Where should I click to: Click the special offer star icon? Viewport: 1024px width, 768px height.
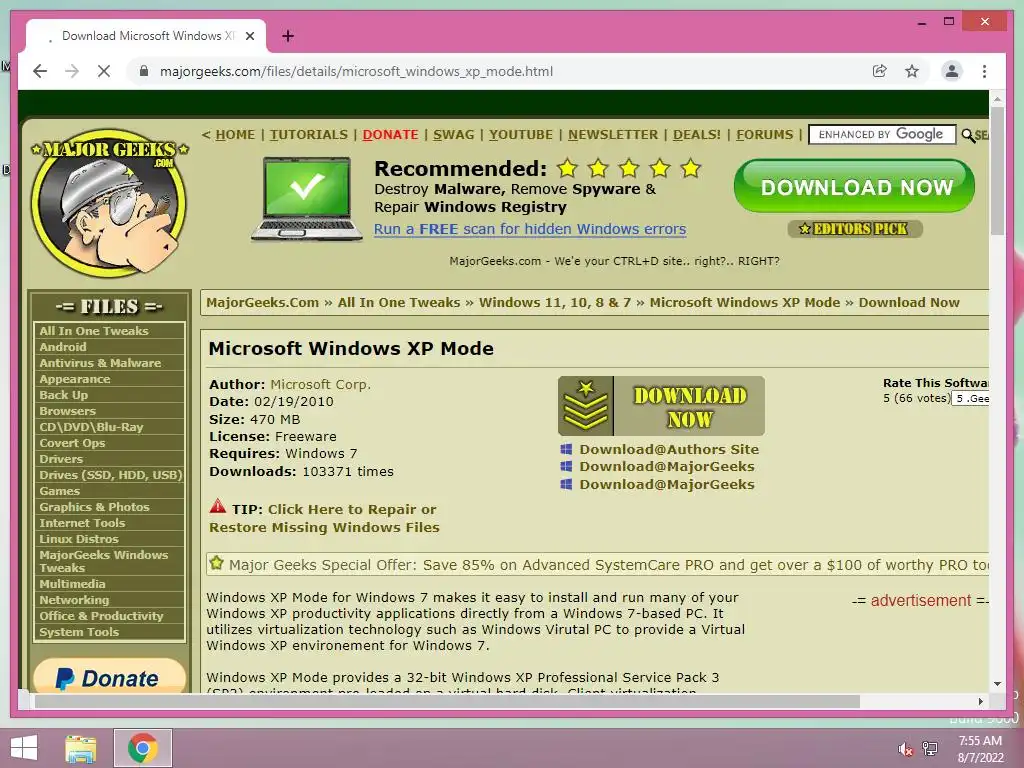[216, 563]
